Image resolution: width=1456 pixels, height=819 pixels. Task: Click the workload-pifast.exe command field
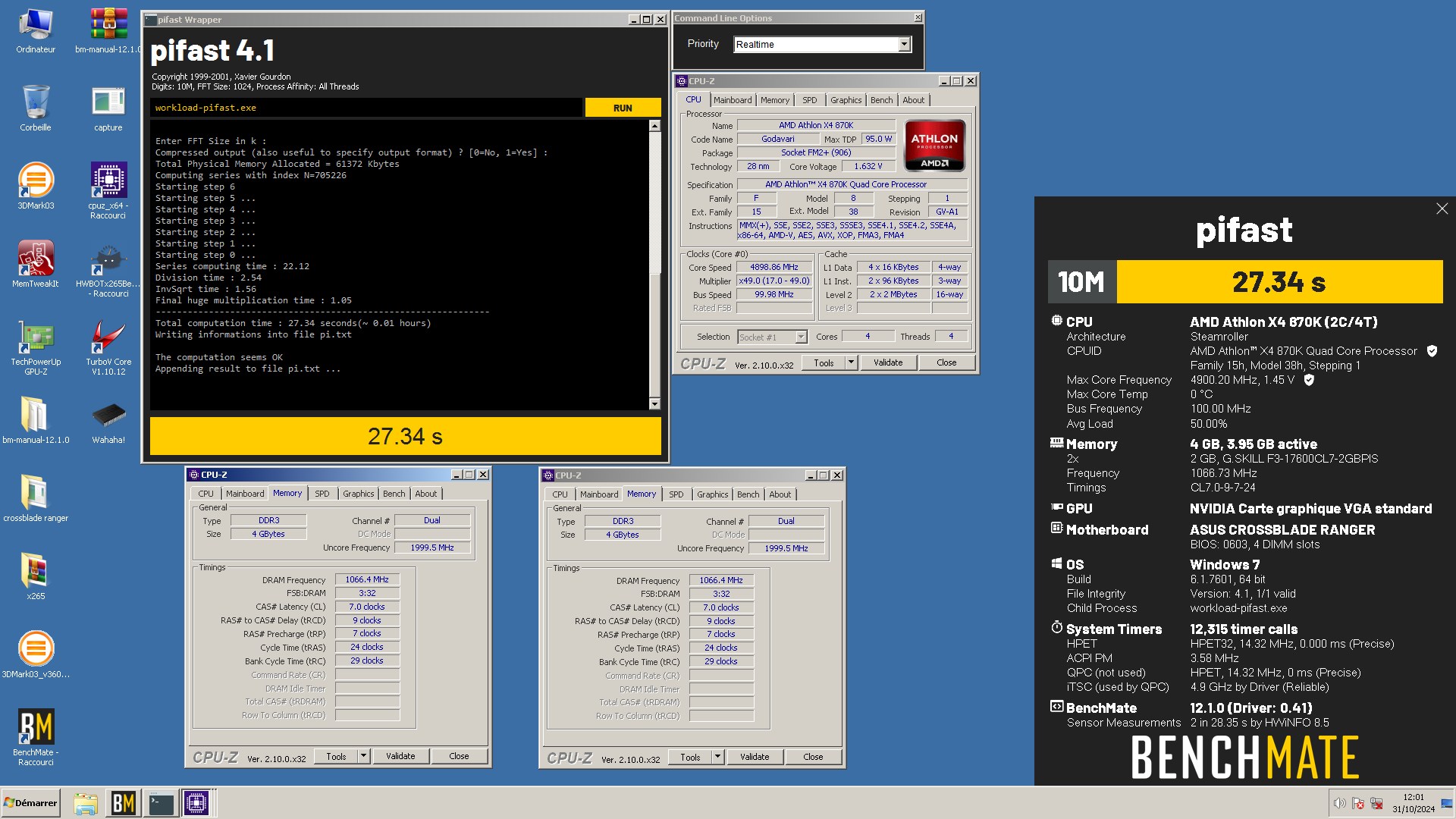click(x=366, y=108)
